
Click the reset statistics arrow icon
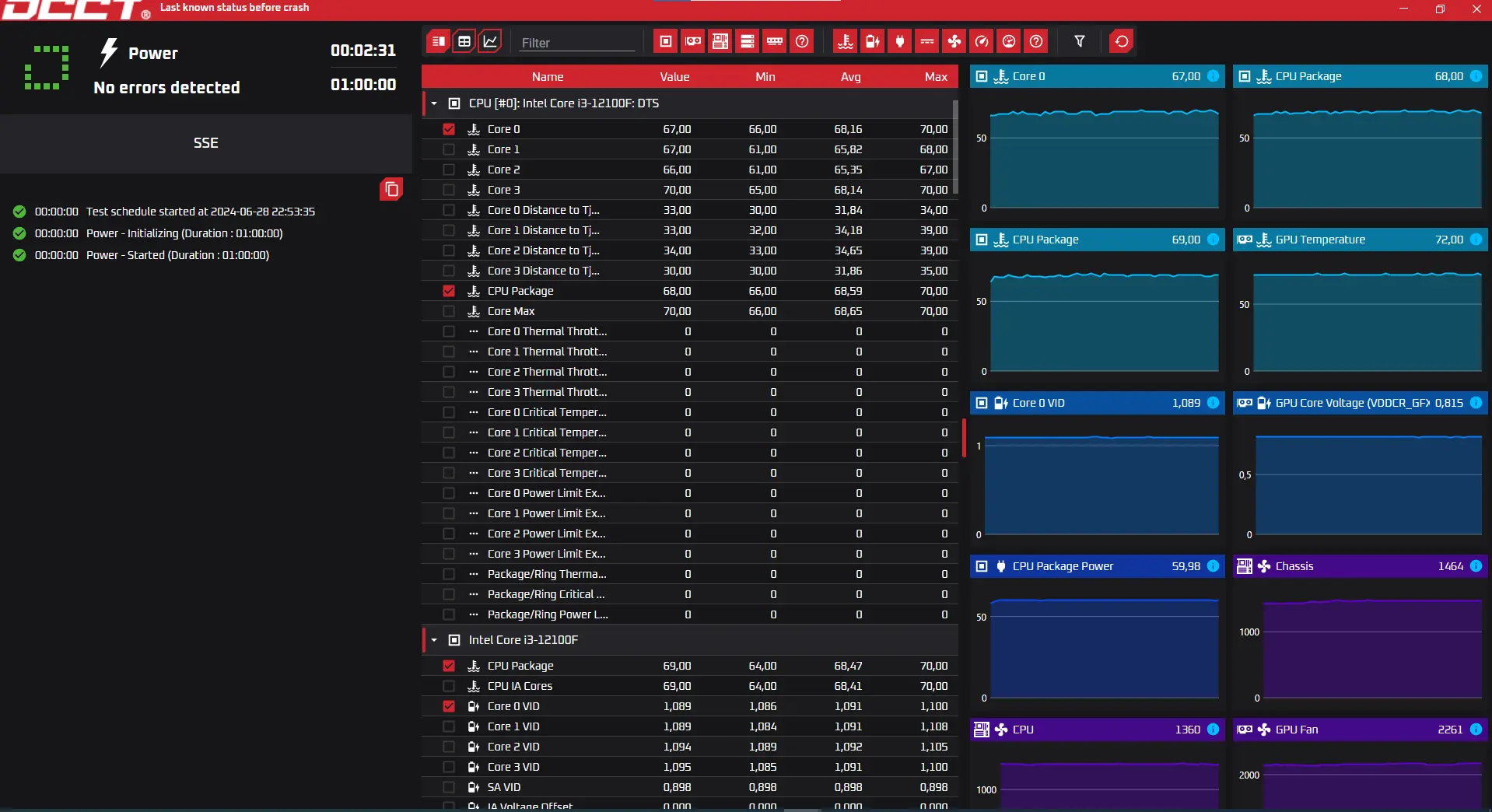tap(1122, 41)
